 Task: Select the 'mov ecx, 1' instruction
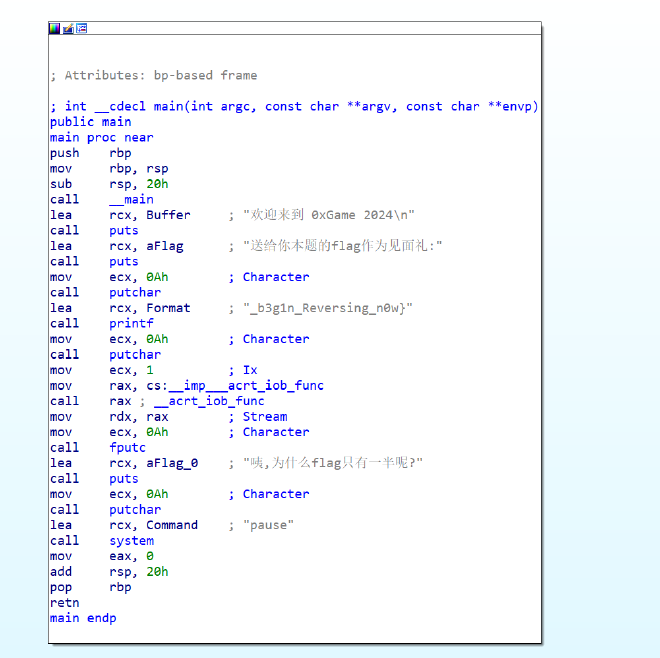[x=102, y=370]
